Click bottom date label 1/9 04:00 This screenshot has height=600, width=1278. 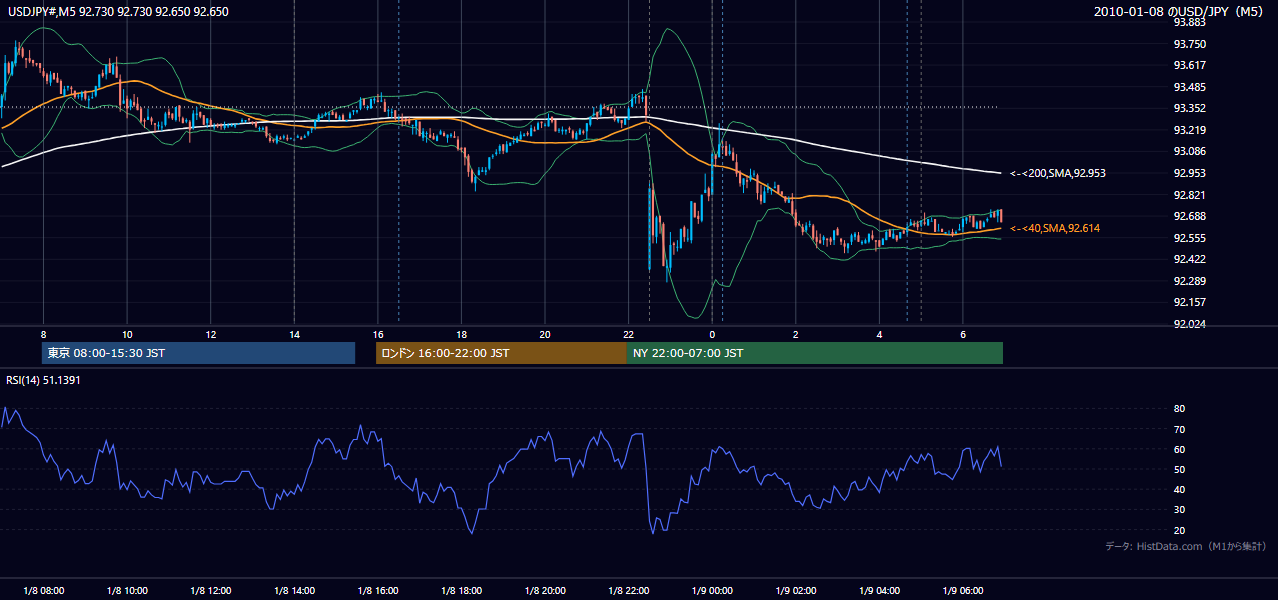pyautogui.click(x=879, y=590)
